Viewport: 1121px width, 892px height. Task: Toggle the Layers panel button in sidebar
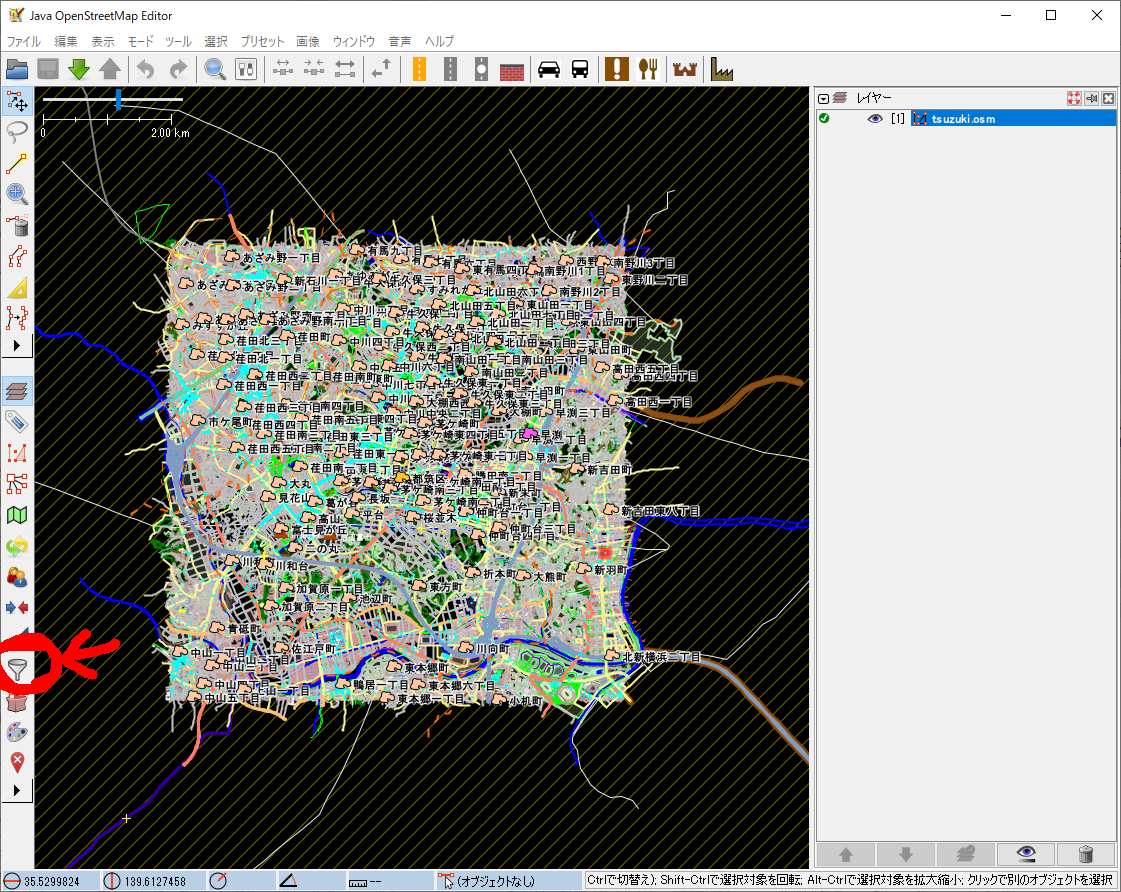click(17, 390)
